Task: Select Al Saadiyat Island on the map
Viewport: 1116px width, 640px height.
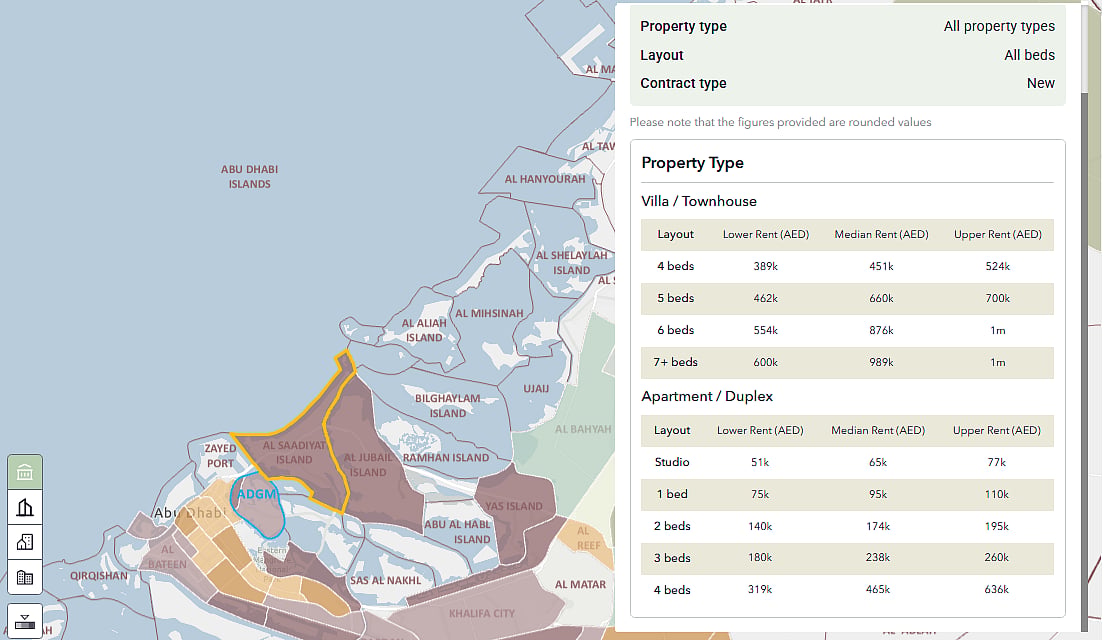Action: point(294,453)
